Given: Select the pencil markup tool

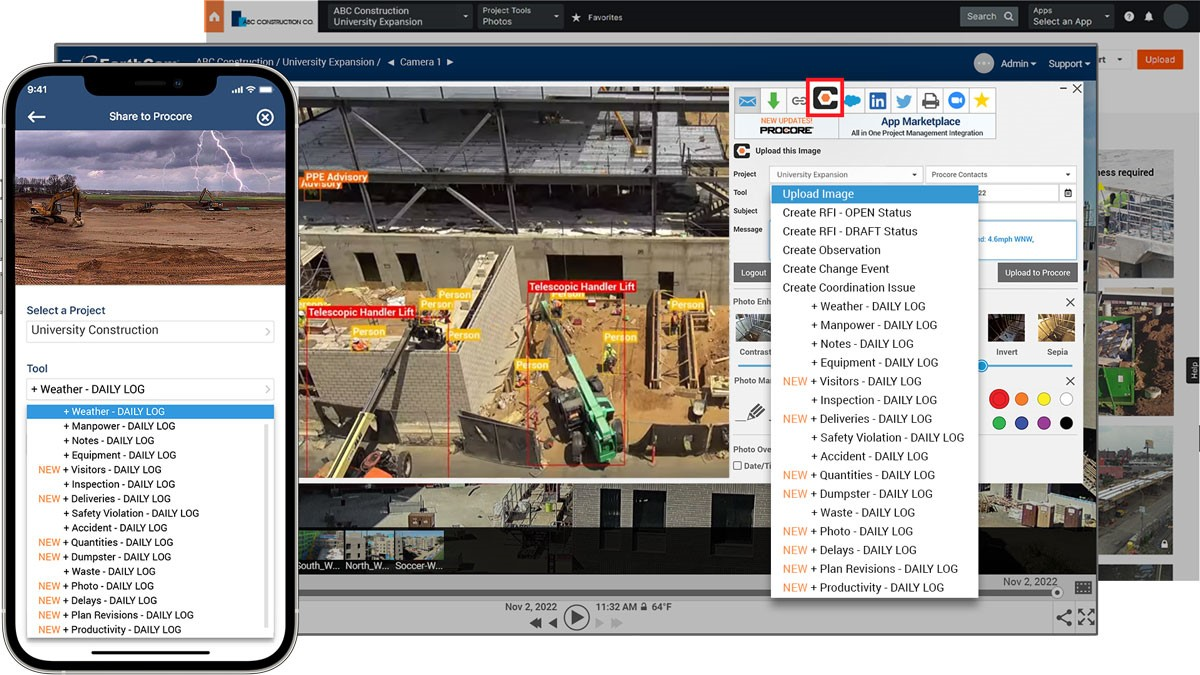Looking at the screenshot, I should pyautogui.click(x=755, y=412).
